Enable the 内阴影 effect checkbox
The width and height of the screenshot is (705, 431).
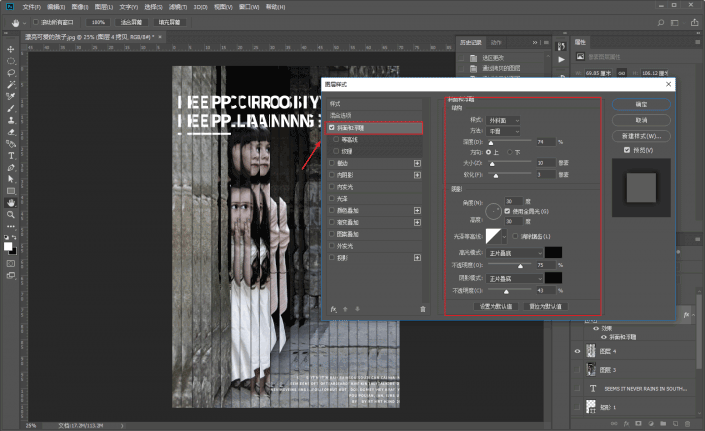[x=332, y=175]
